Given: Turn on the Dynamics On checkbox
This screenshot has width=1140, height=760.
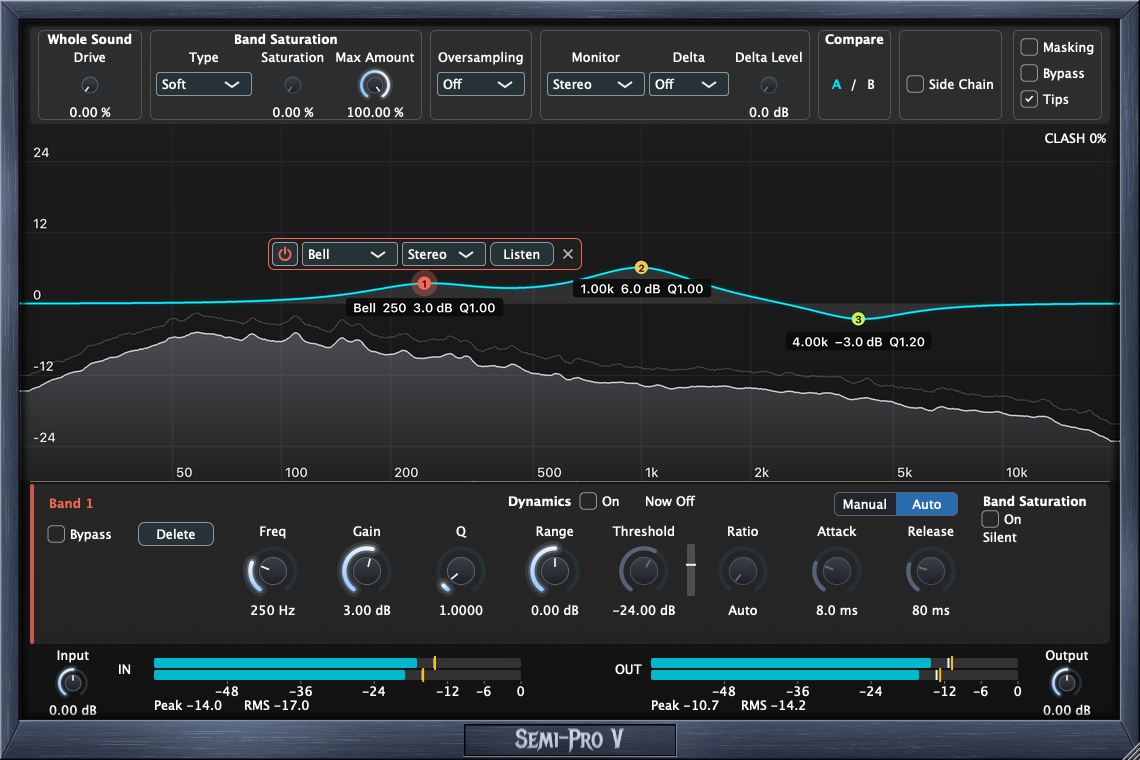Looking at the screenshot, I should coord(588,501).
